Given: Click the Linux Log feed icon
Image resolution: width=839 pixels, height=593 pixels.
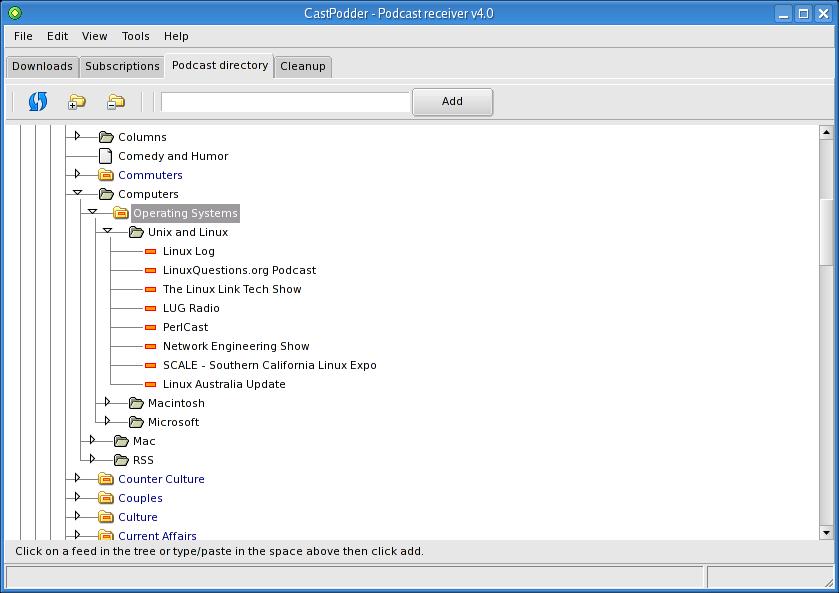Looking at the screenshot, I should [x=151, y=251].
